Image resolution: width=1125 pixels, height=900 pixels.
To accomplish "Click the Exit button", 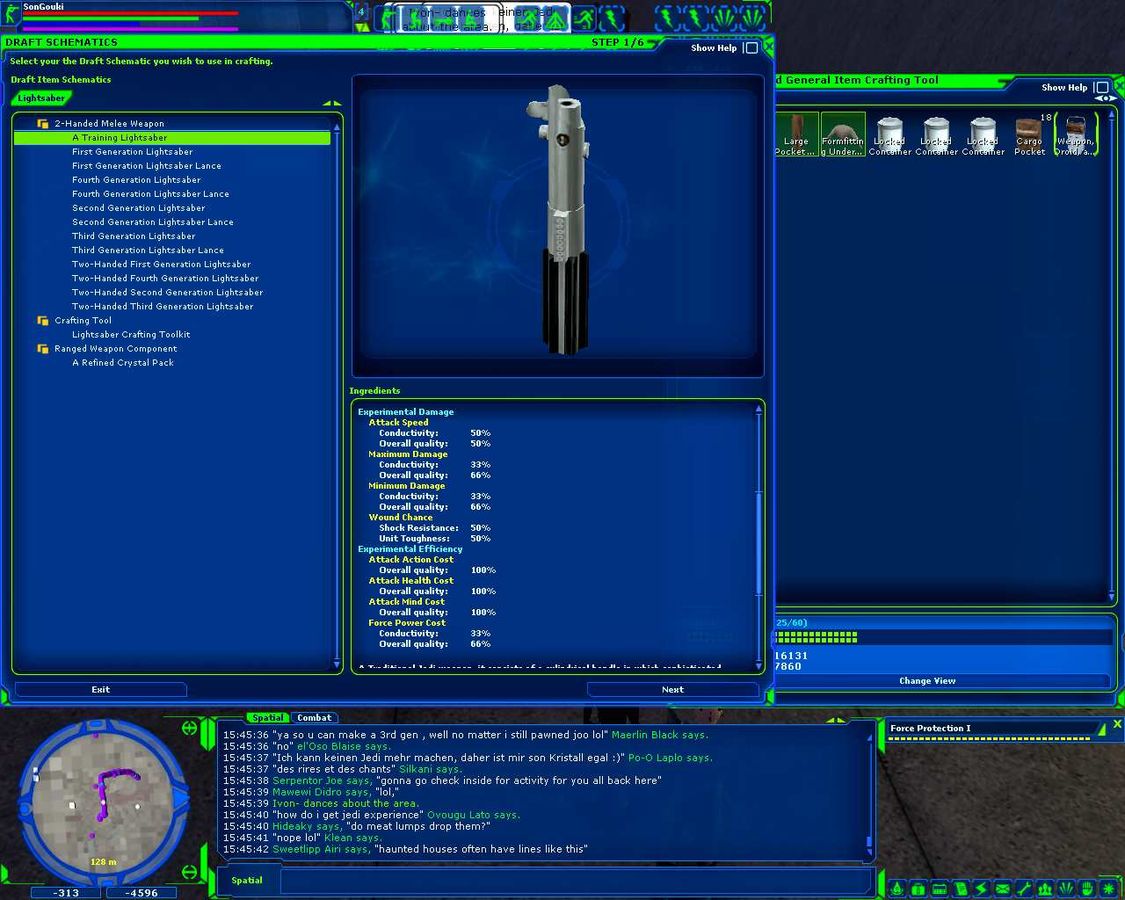I will click(100, 689).
